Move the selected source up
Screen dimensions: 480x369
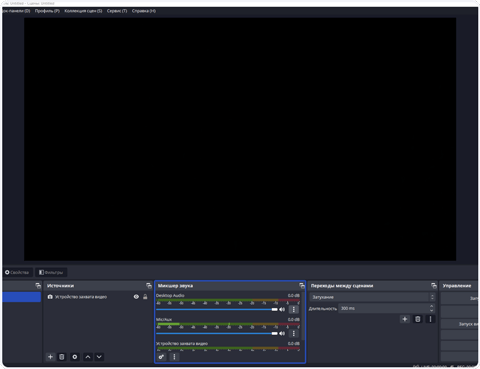tap(88, 357)
